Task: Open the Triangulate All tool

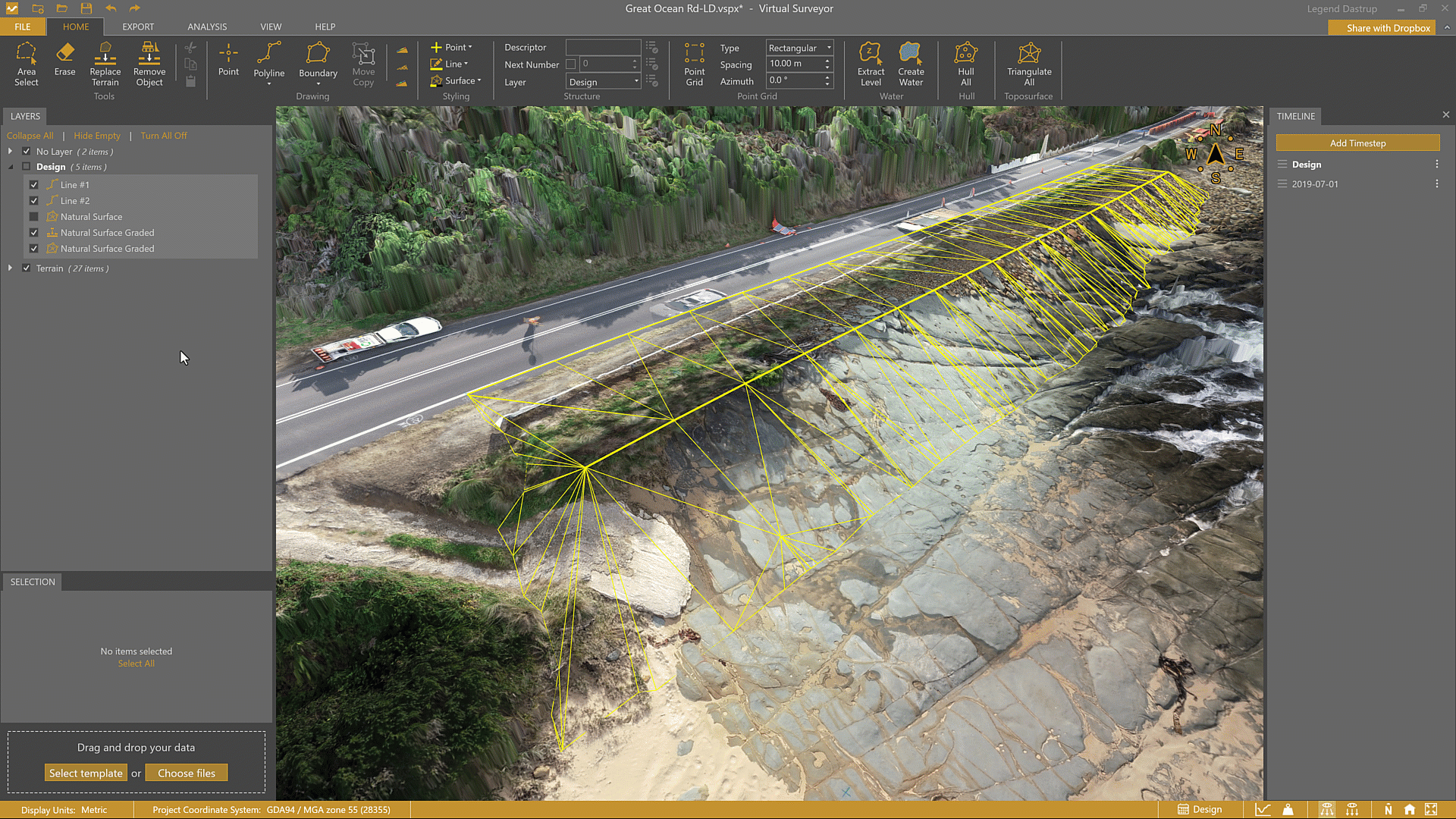Action: (x=1028, y=64)
